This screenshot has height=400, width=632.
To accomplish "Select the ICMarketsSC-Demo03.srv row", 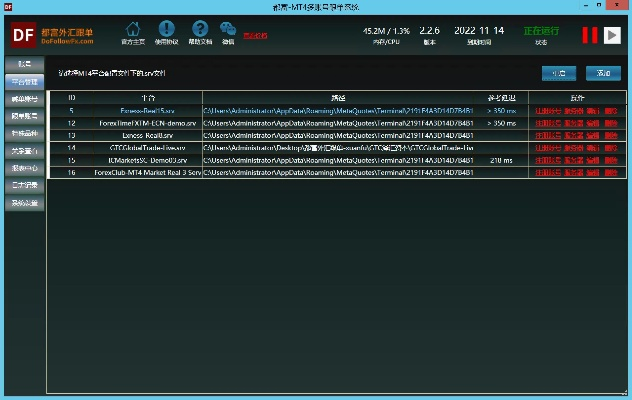I will tap(147, 160).
